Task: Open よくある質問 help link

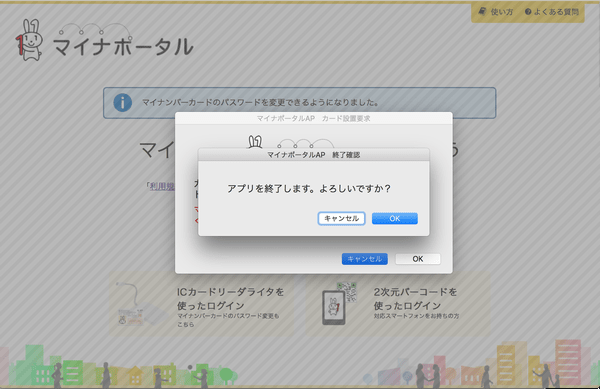Action: click(x=551, y=12)
